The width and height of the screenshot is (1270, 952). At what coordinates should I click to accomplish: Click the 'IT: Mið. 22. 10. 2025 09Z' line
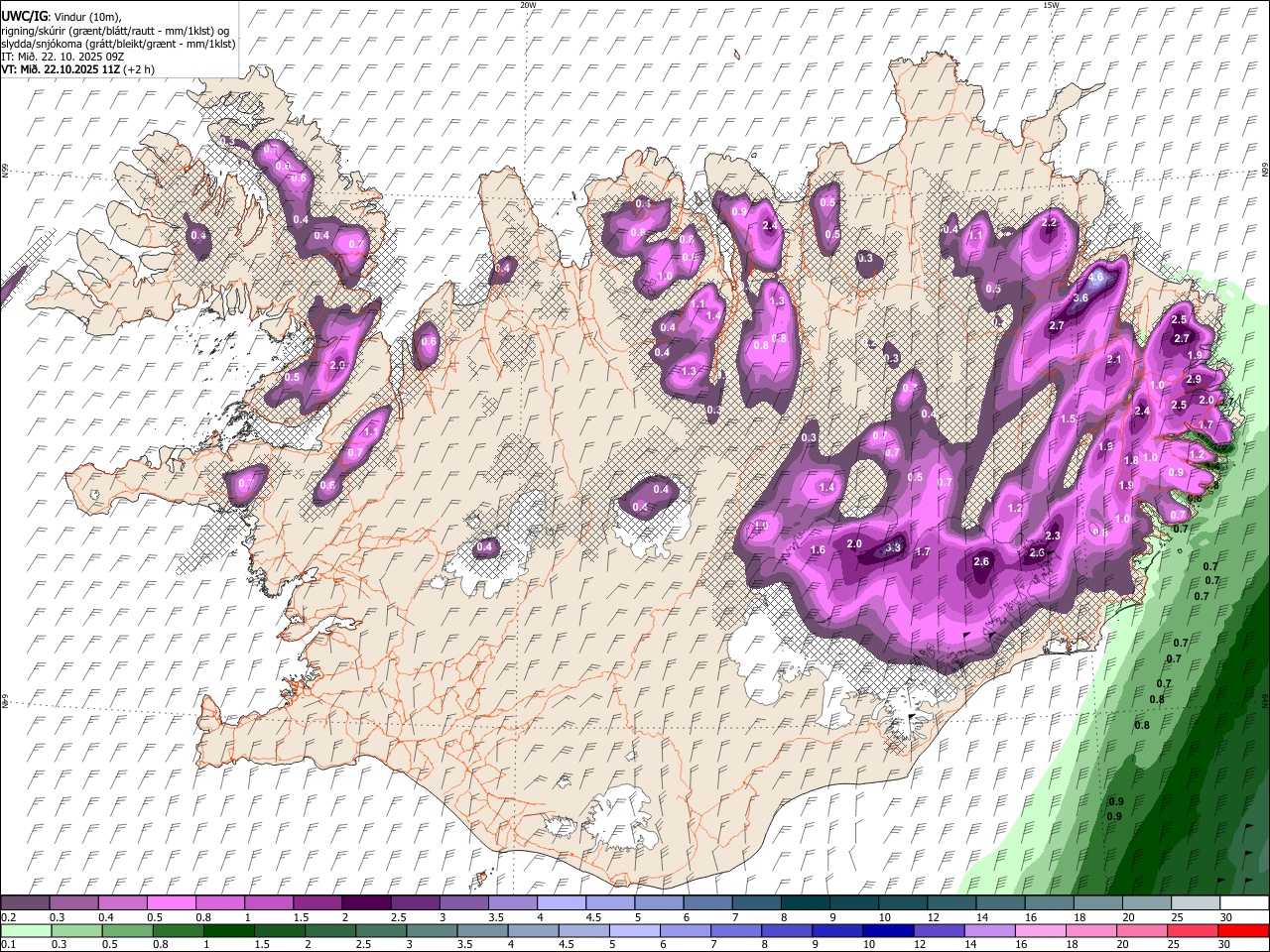click(62, 57)
